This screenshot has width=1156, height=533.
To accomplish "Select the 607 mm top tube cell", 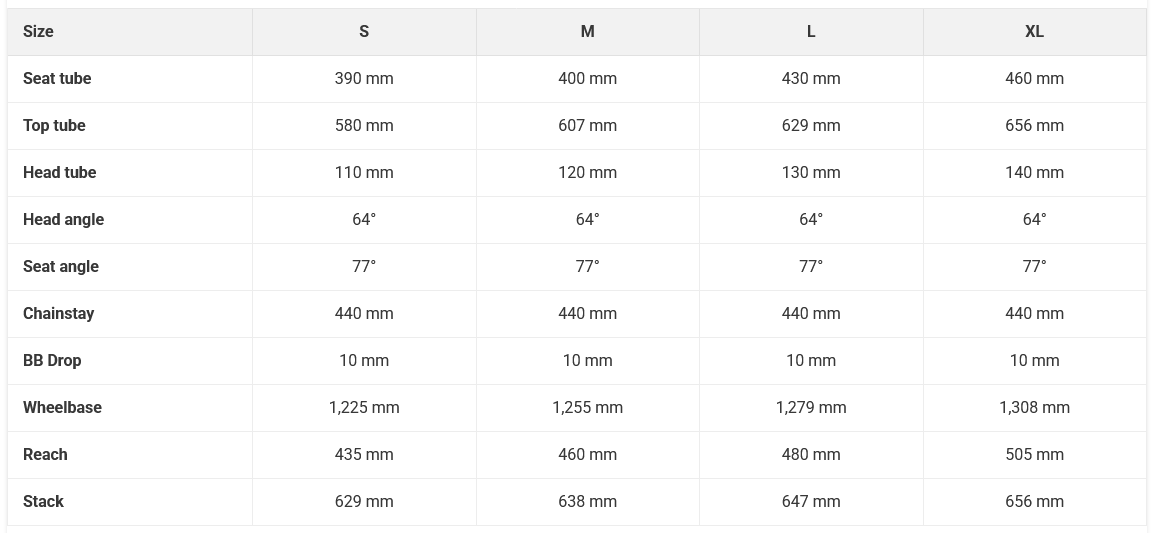I will pyautogui.click(x=588, y=126).
